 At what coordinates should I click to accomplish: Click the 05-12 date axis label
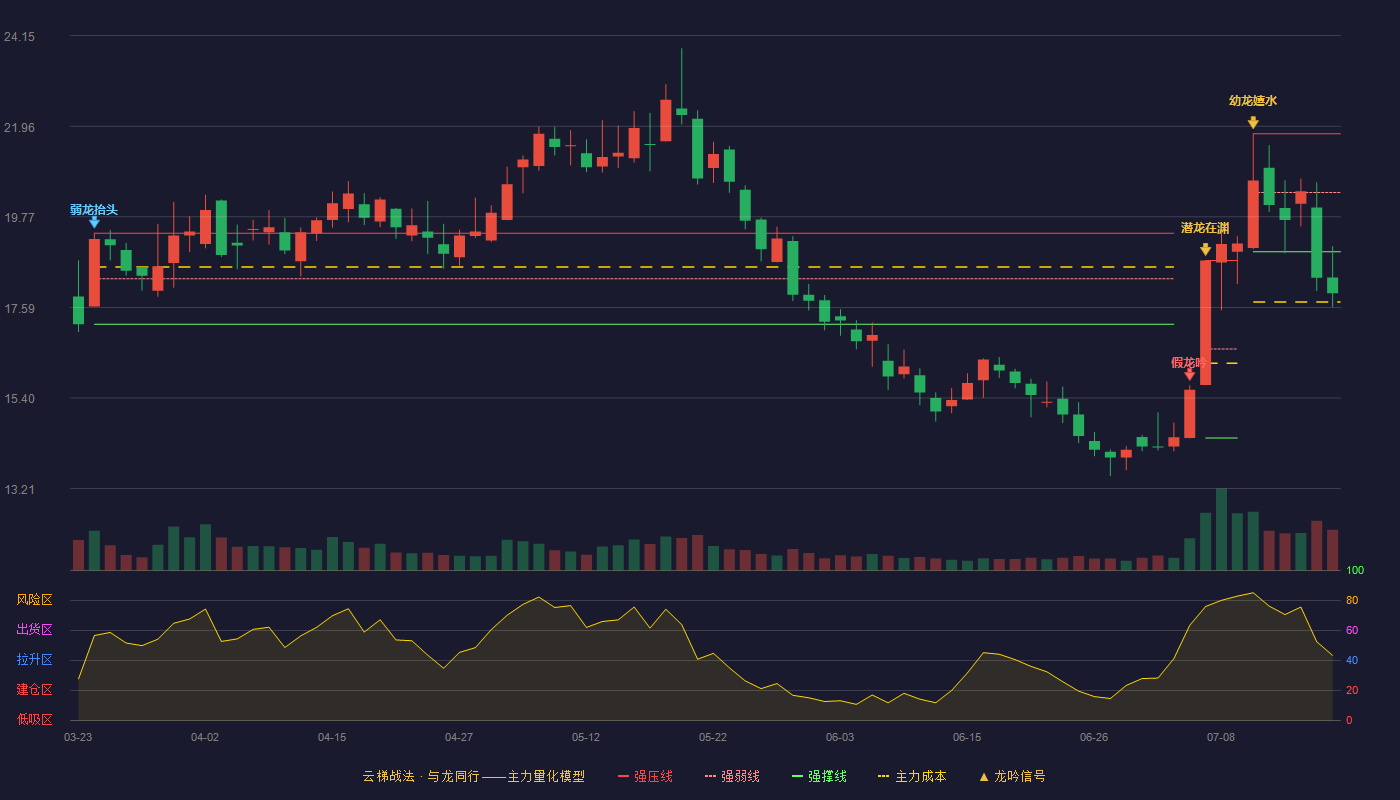point(586,737)
